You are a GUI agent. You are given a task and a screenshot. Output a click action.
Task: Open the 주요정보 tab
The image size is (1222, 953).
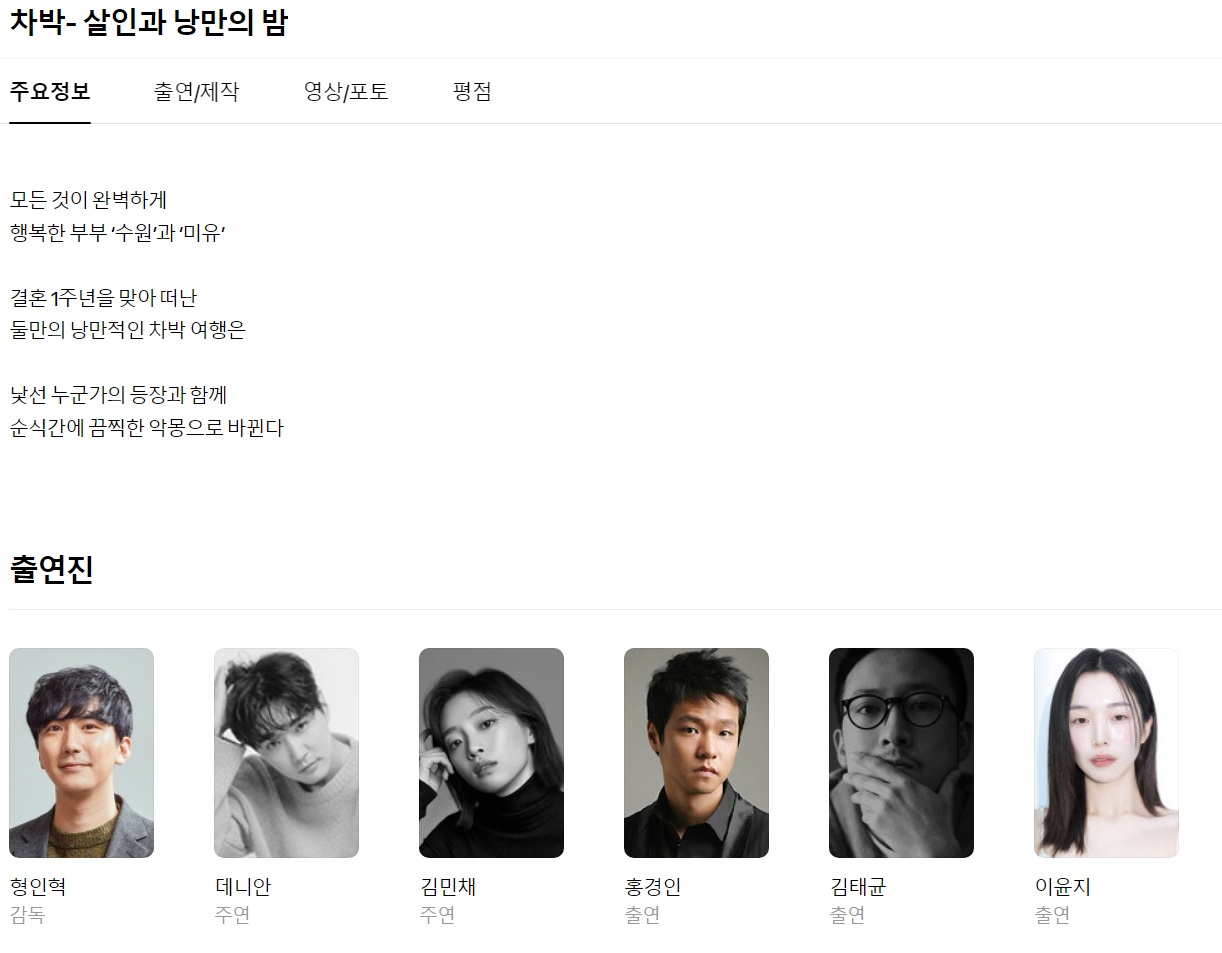click(50, 92)
